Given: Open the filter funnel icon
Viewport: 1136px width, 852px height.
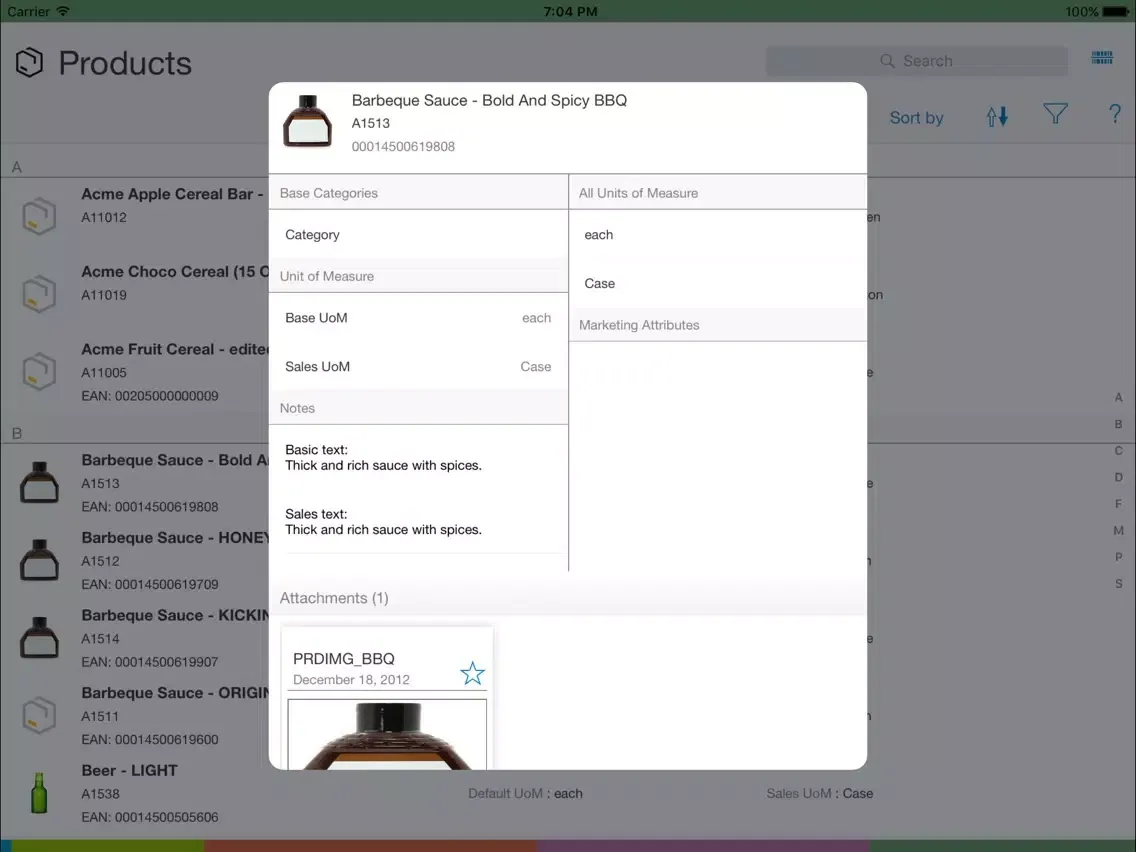Looking at the screenshot, I should (x=1055, y=115).
